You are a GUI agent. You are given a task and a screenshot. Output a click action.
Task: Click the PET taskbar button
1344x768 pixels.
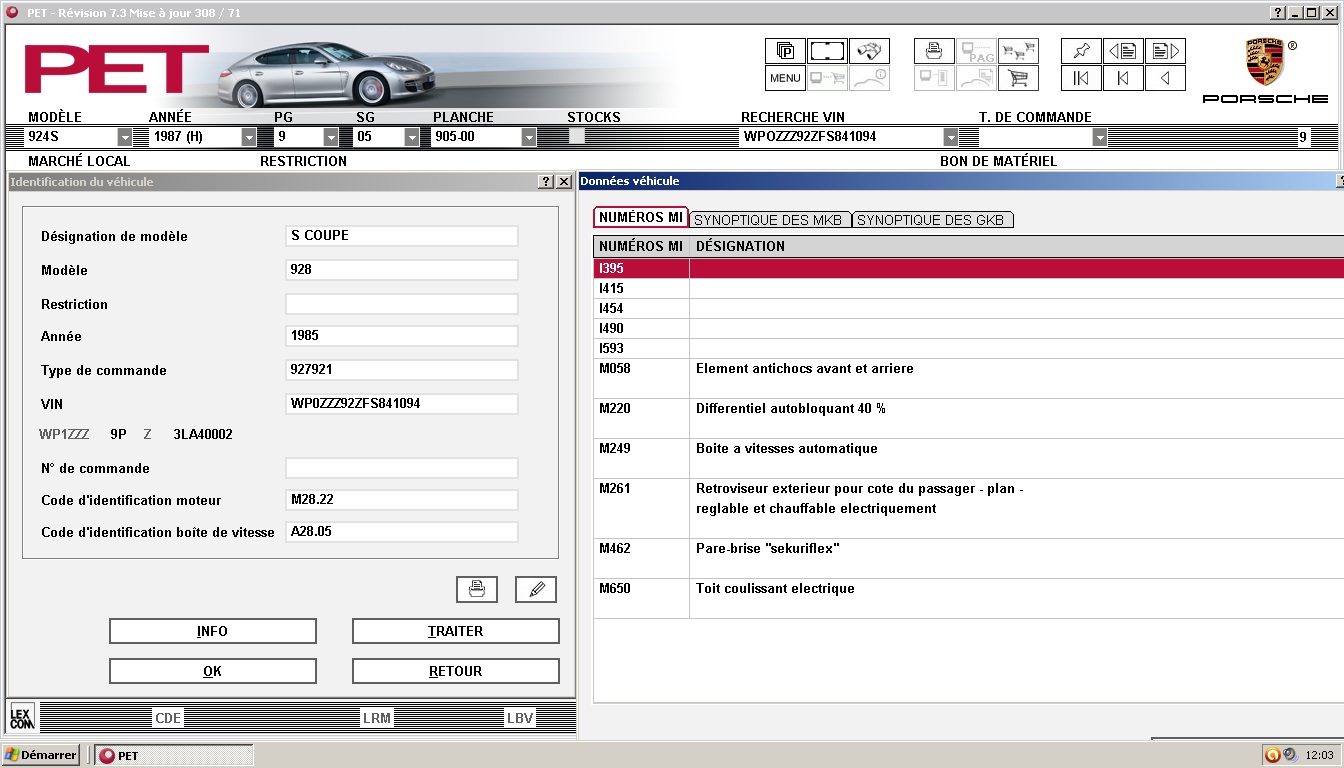pyautogui.click(x=174, y=755)
